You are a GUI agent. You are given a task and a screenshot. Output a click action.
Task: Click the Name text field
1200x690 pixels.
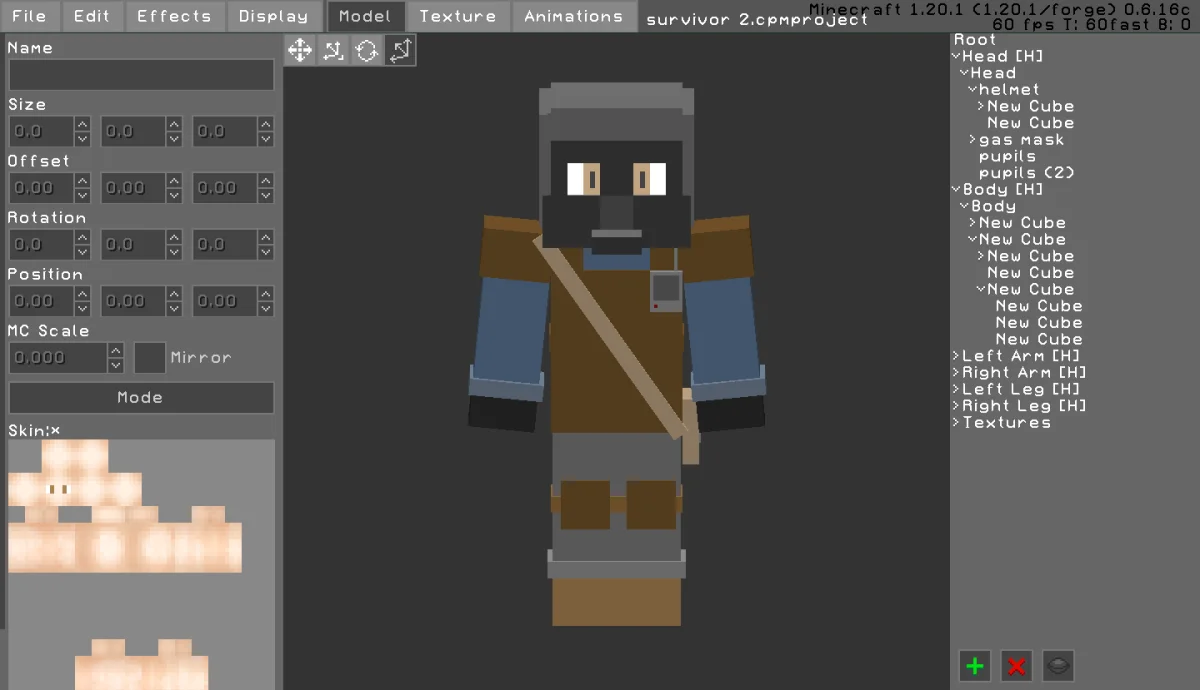click(141, 75)
